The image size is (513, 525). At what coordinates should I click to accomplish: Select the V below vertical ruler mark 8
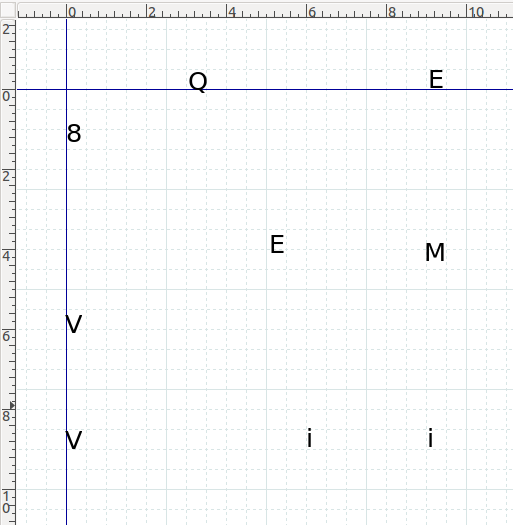click(74, 440)
